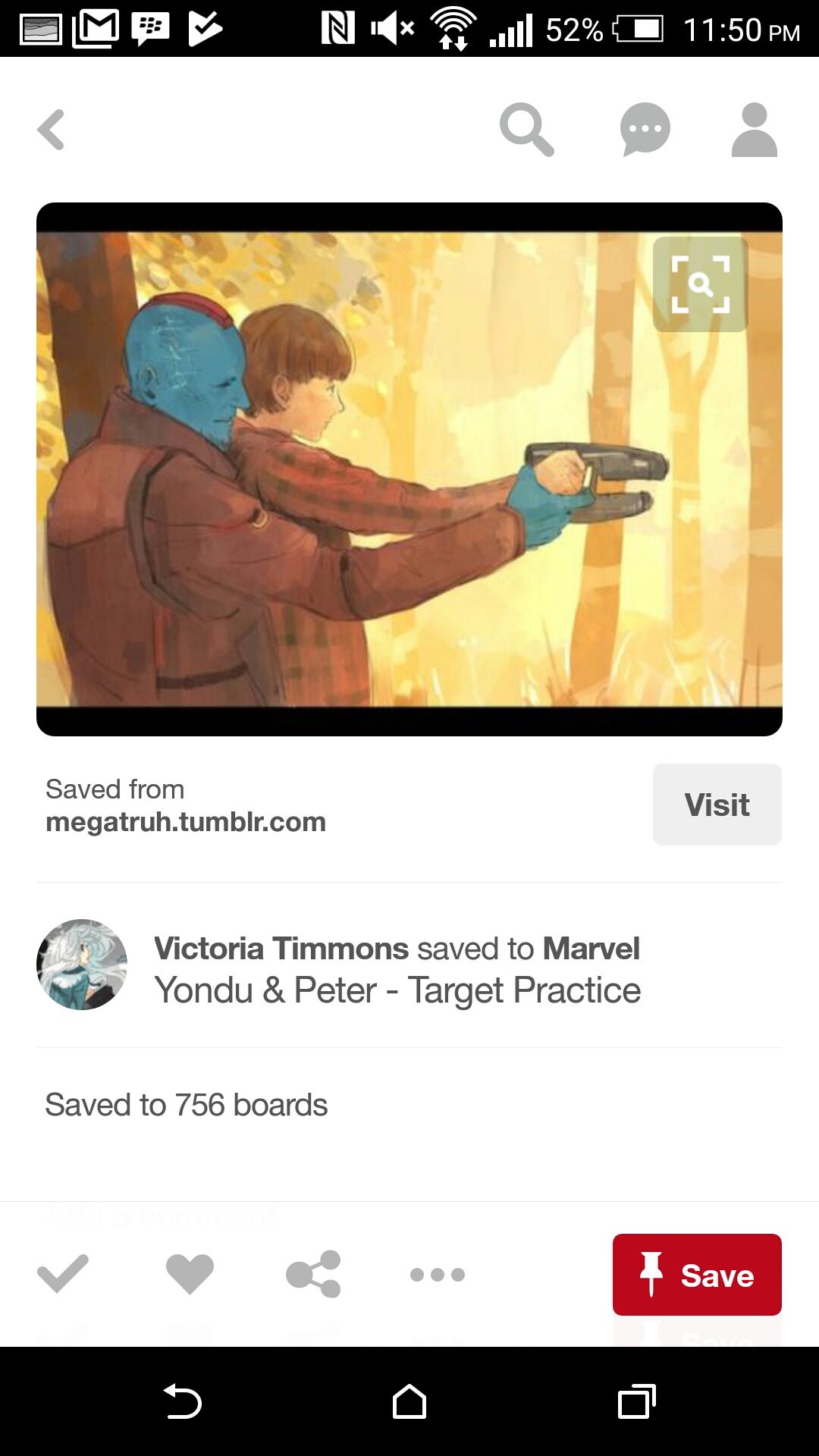Tap the checkmark tried-it icon

pyautogui.click(x=63, y=1274)
